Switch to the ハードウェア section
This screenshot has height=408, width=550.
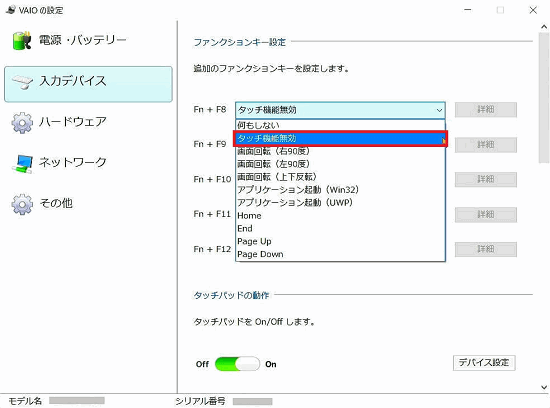click(73, 122)
